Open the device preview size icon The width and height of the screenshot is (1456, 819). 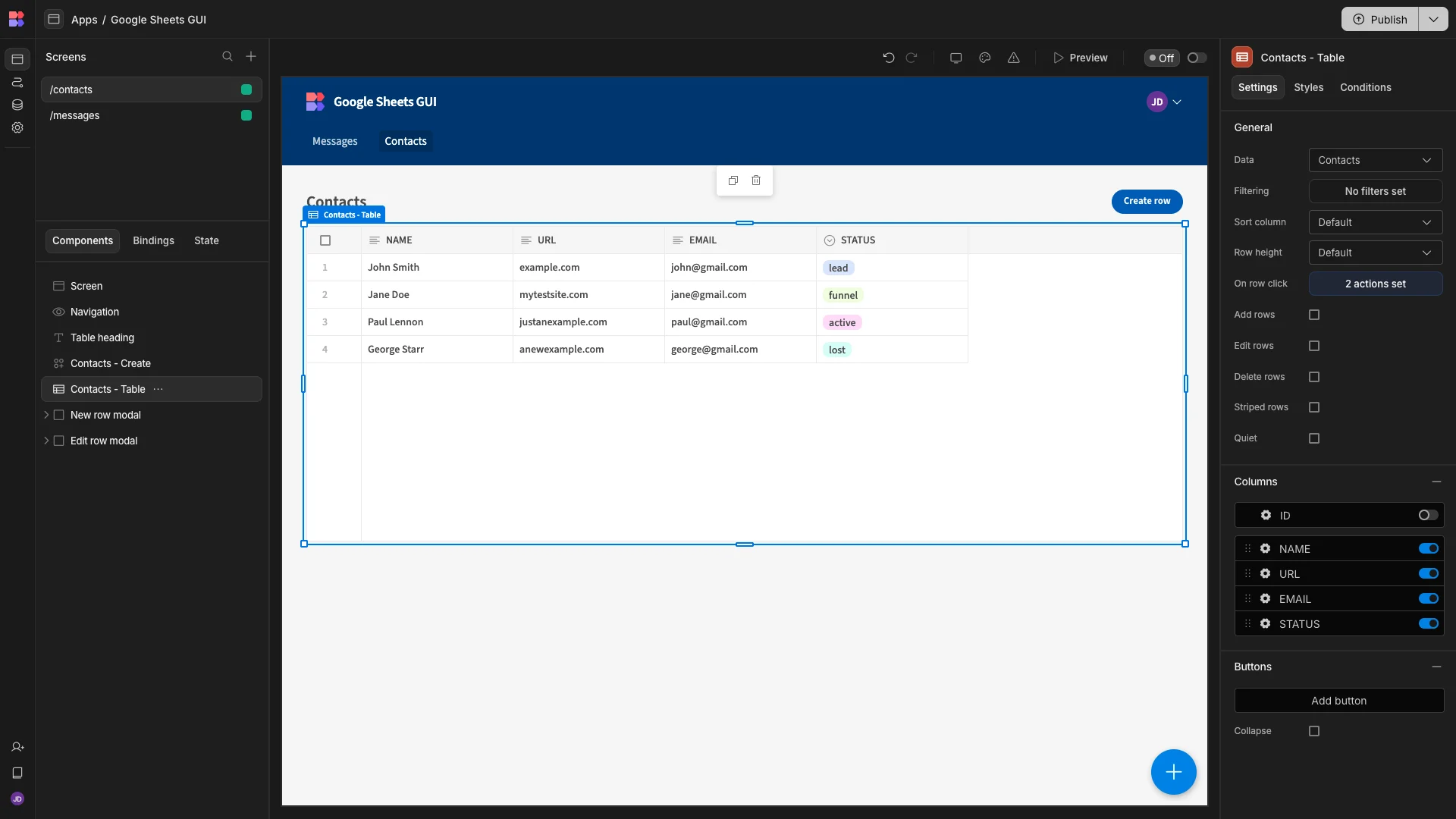pyautogui.click(x=956, y=58)
